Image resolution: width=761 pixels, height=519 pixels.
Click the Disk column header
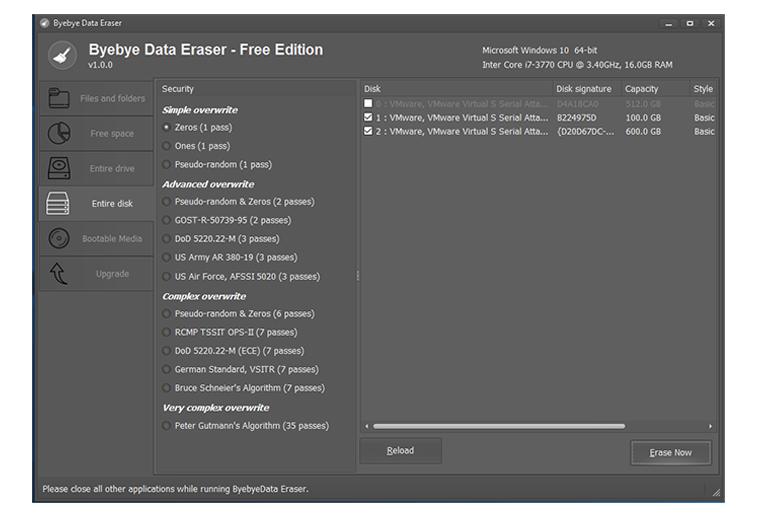[456, 89]
